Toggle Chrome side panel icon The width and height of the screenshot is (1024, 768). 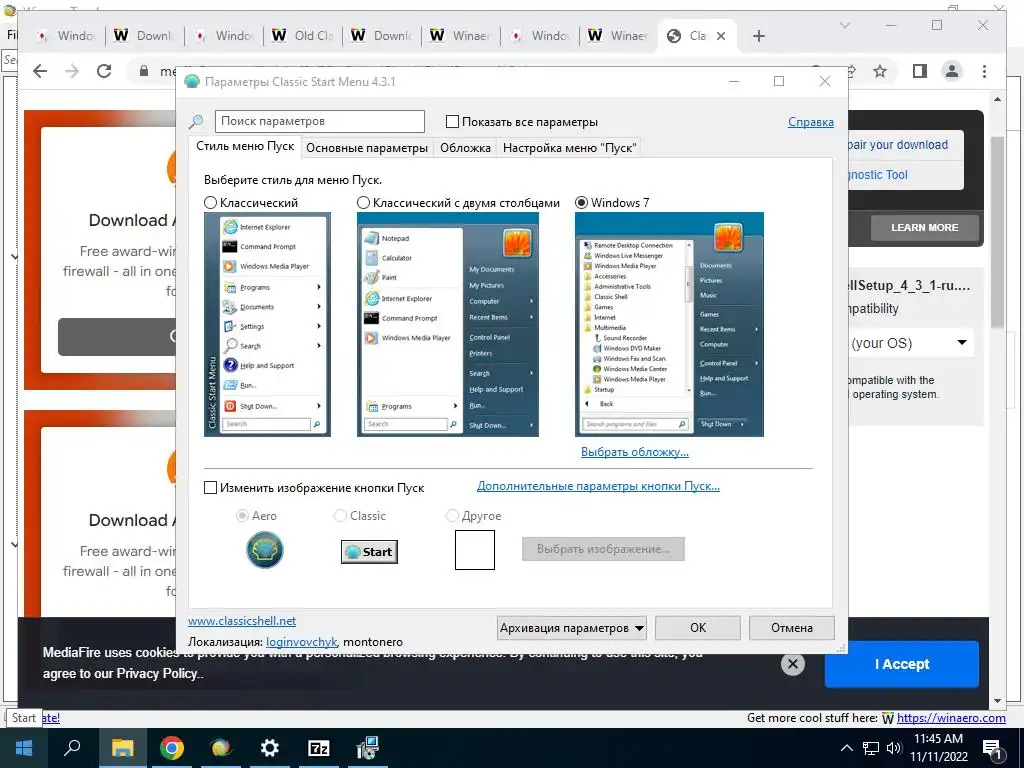tap(920, 71)
